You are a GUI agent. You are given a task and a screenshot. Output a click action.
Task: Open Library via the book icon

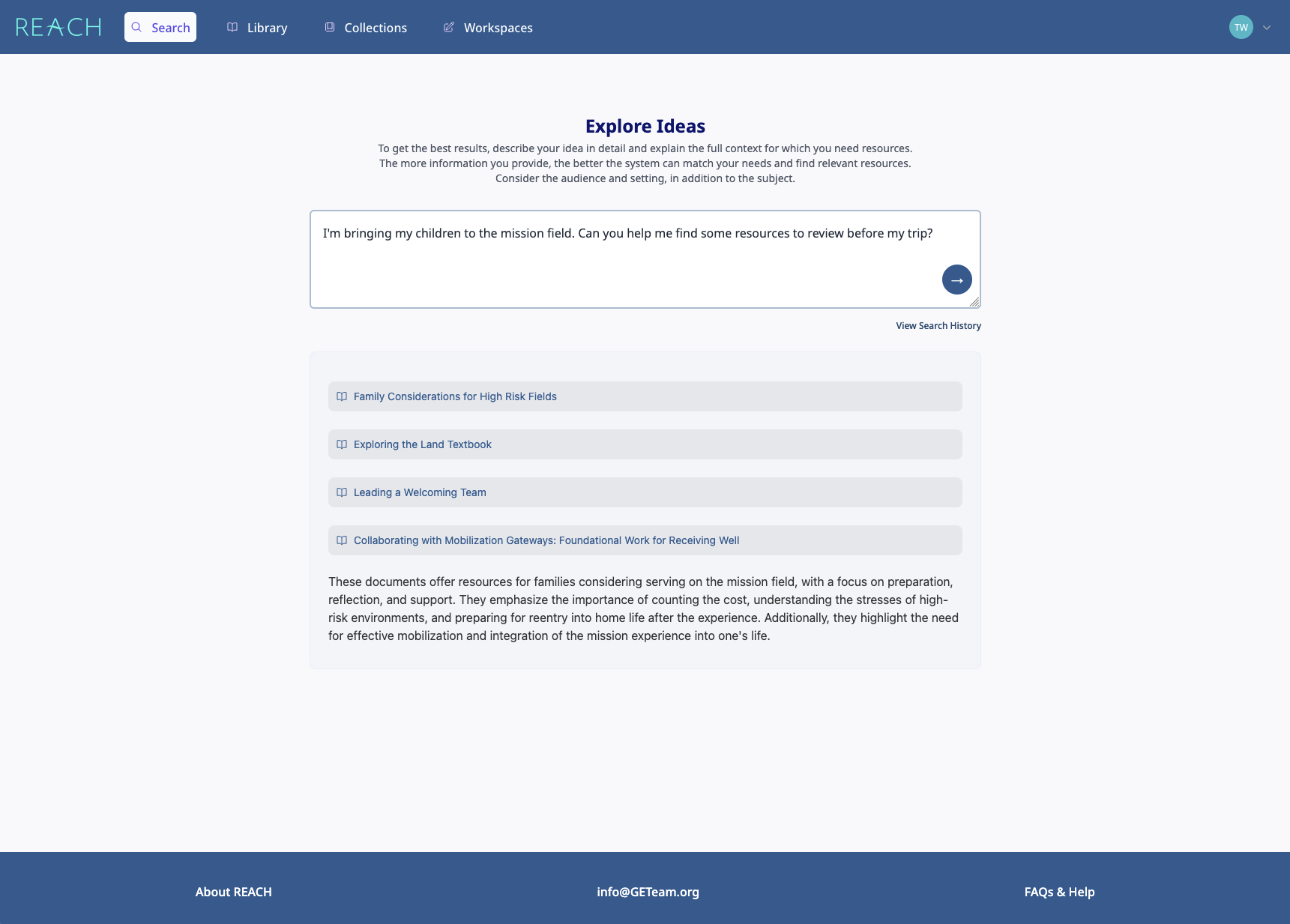pos(232,27)
